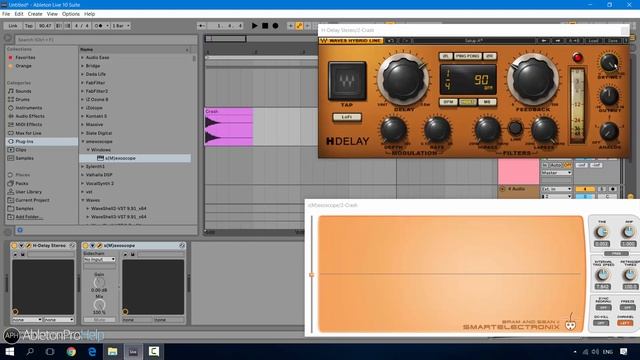Click the Audio Effects category icon
The height and width of the screenshot is (360, 640).
pyautogui.click(x=11, y=116)
